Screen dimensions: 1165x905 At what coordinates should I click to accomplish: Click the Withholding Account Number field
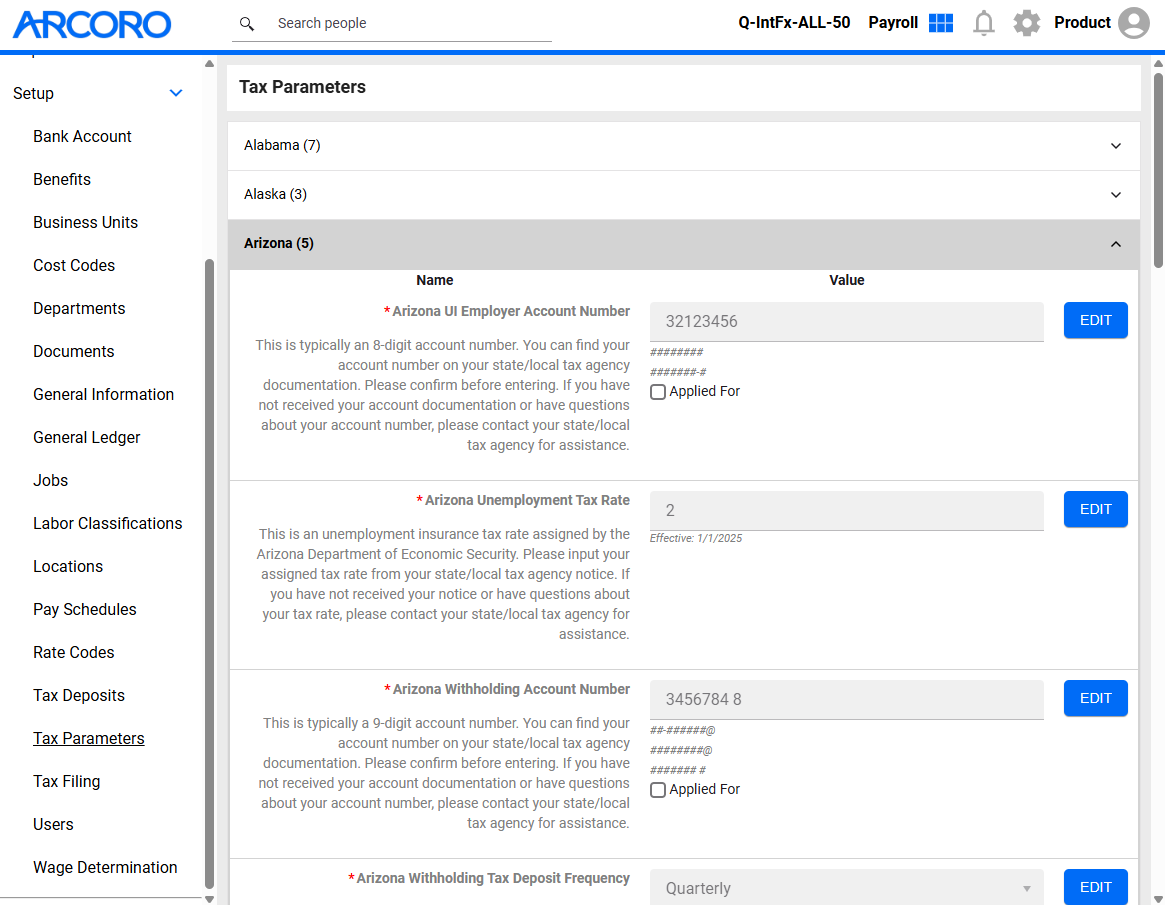[846, 700]
